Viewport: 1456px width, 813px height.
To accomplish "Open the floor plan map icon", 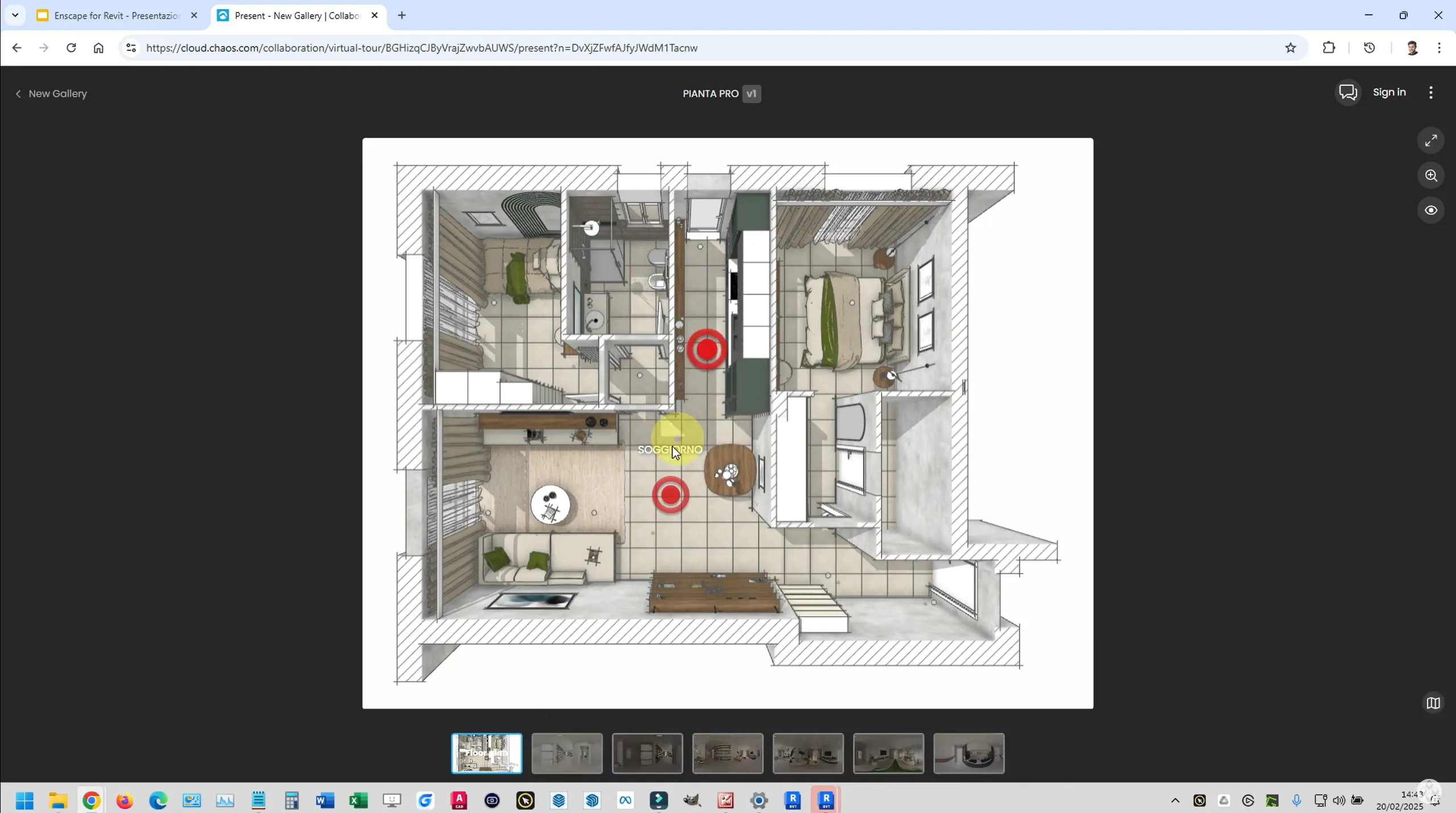I will pos(1433,703).
